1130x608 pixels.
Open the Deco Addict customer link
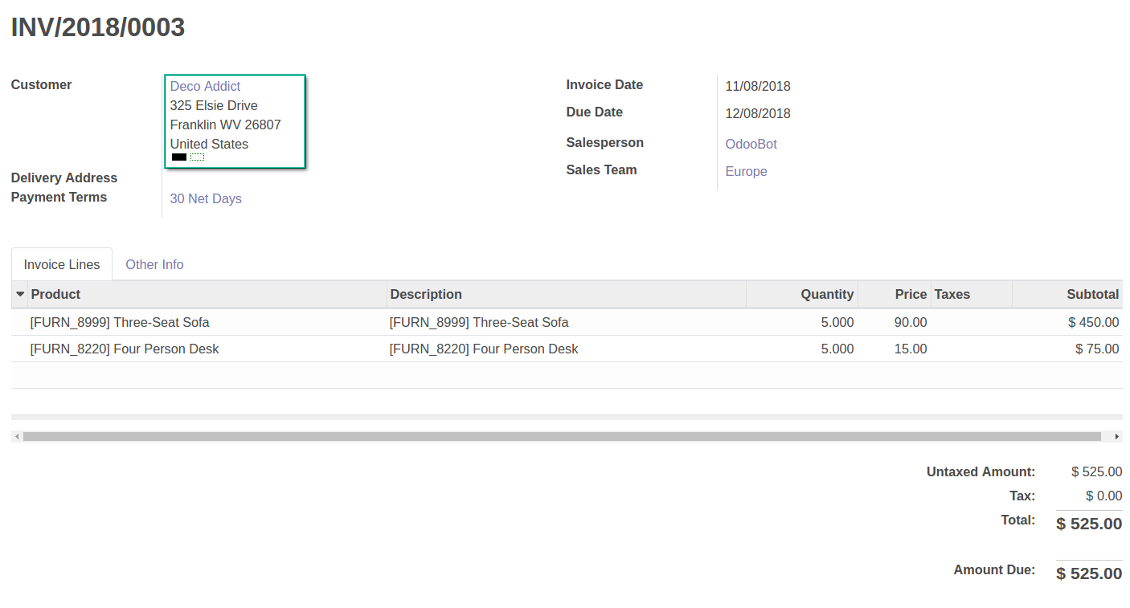point(205,86)
